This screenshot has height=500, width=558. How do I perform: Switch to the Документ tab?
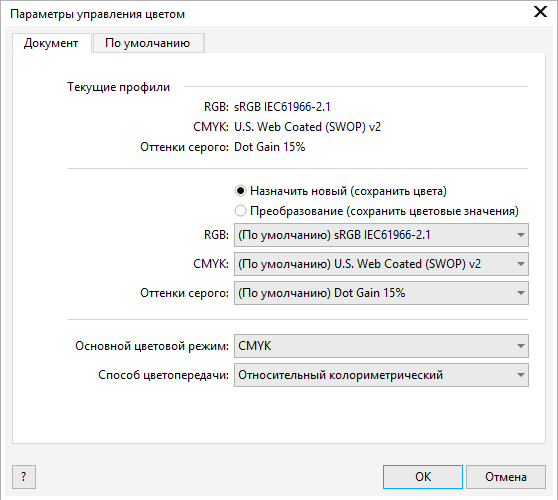point(51,43)
